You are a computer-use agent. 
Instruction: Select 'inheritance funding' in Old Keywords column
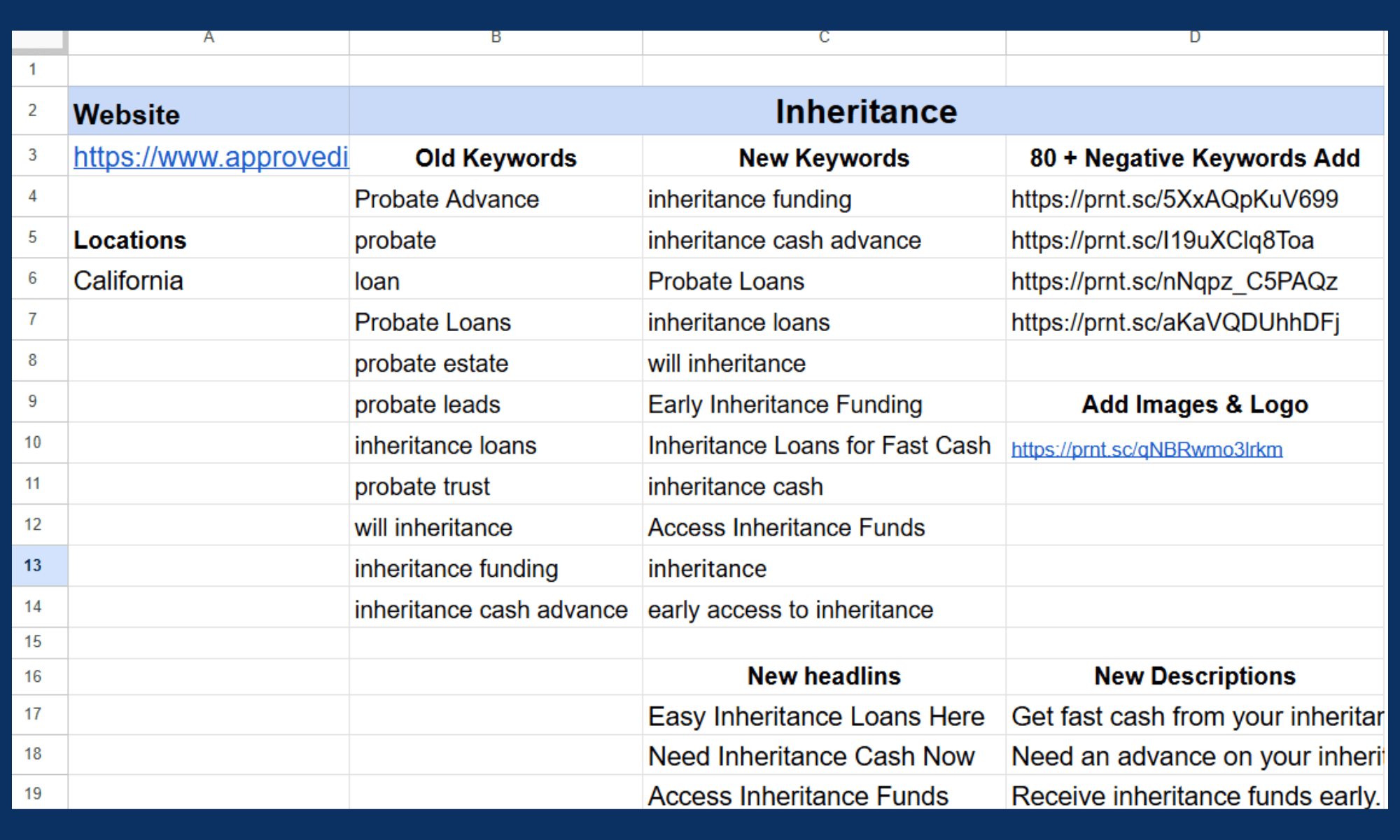pyautogui.click(x=496, y=567)
